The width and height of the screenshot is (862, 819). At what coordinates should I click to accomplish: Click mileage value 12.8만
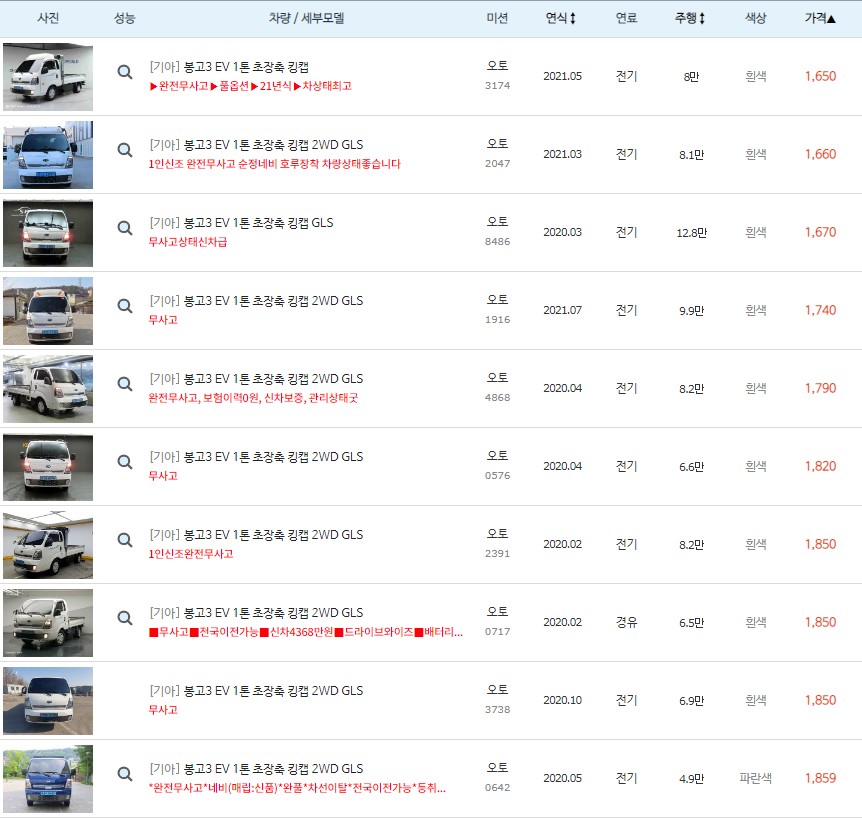tap(691, 233)
